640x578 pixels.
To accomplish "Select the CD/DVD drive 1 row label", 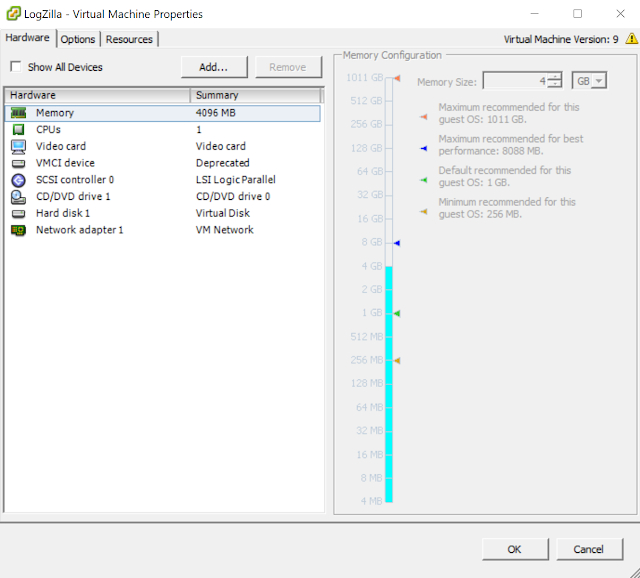I will 73,197.
